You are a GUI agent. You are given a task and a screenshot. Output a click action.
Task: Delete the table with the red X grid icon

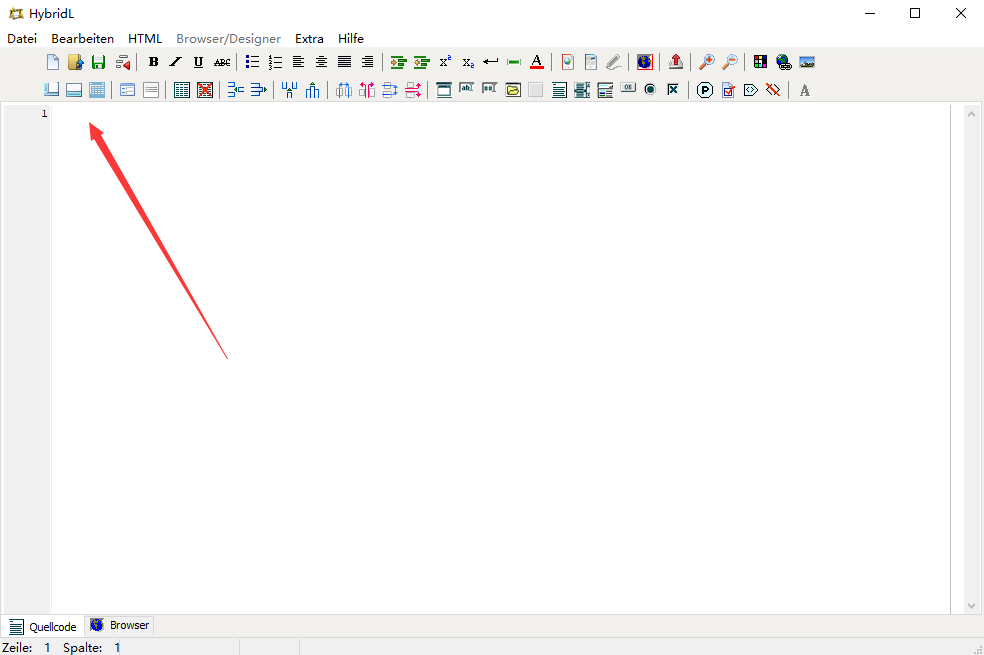click(x=205, y=90)
